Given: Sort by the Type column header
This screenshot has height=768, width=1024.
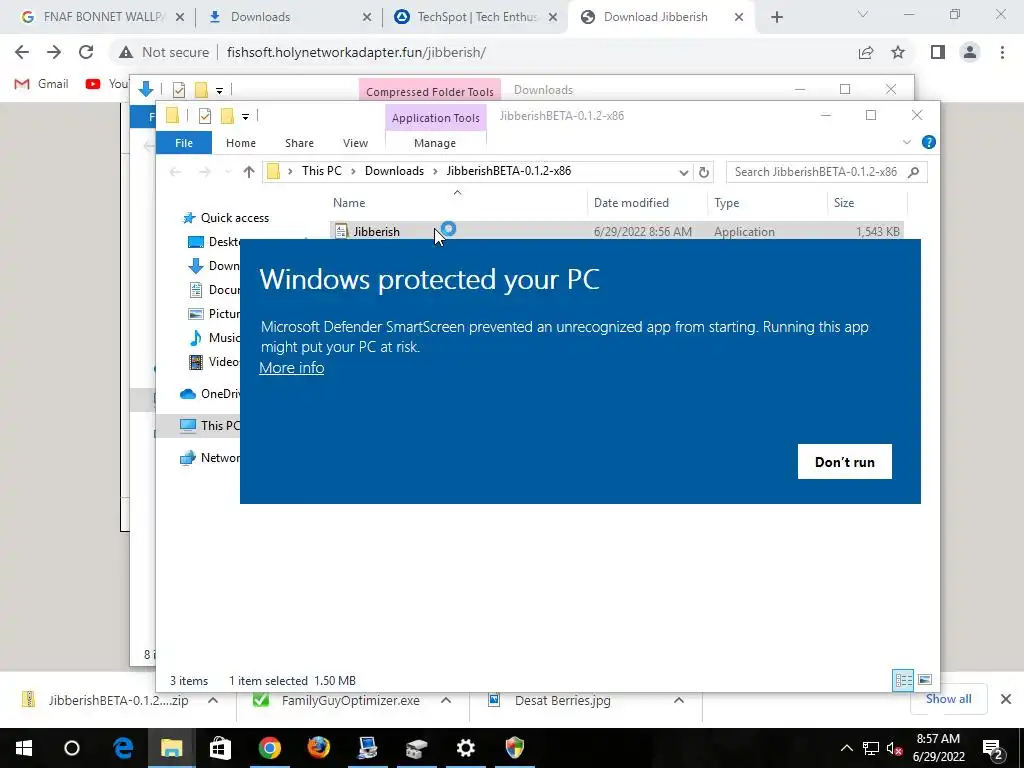Looking at the screenshot, I should (x=726, y=202).
